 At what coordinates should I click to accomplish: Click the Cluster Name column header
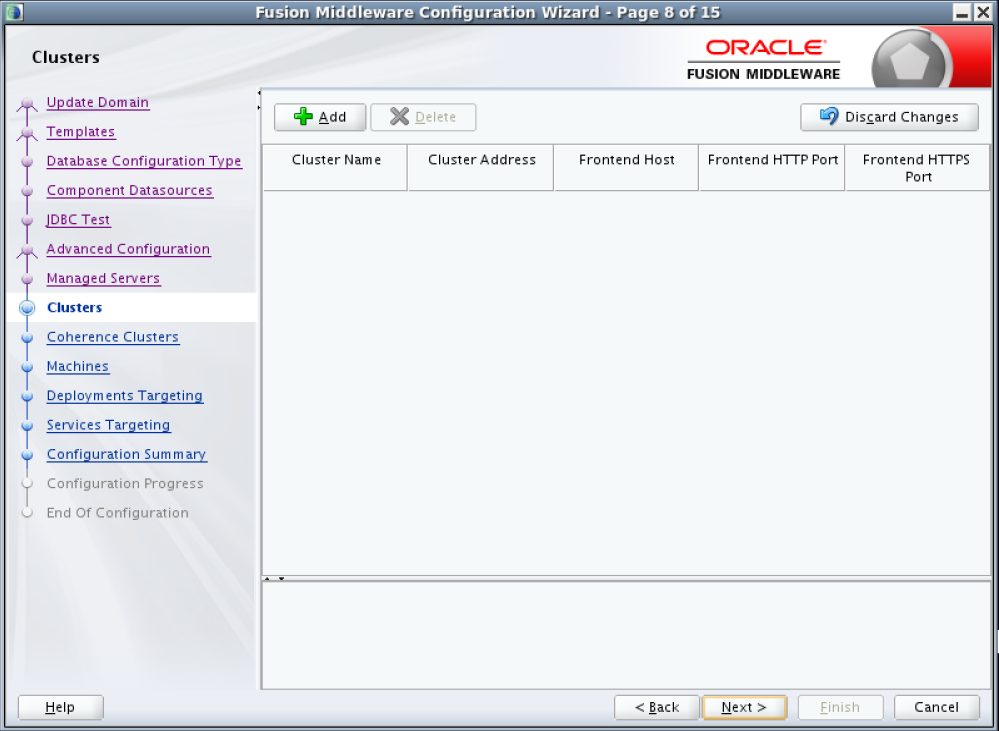tap(335, 168)
